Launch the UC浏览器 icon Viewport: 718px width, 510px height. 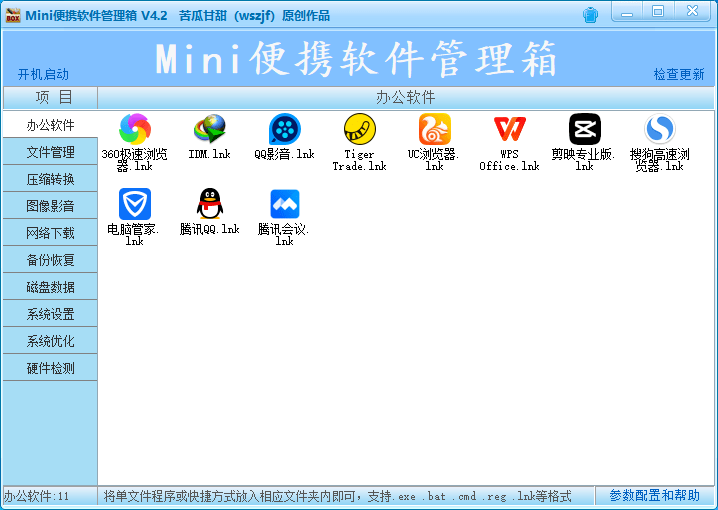pyautogui.click(x=435, y=129)
